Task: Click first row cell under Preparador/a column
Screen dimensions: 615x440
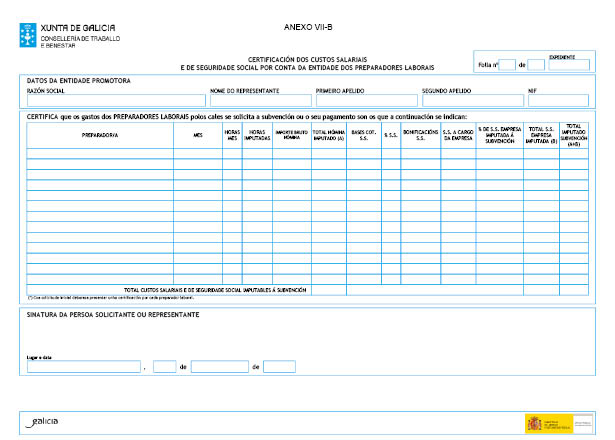Action: [99, 154]
